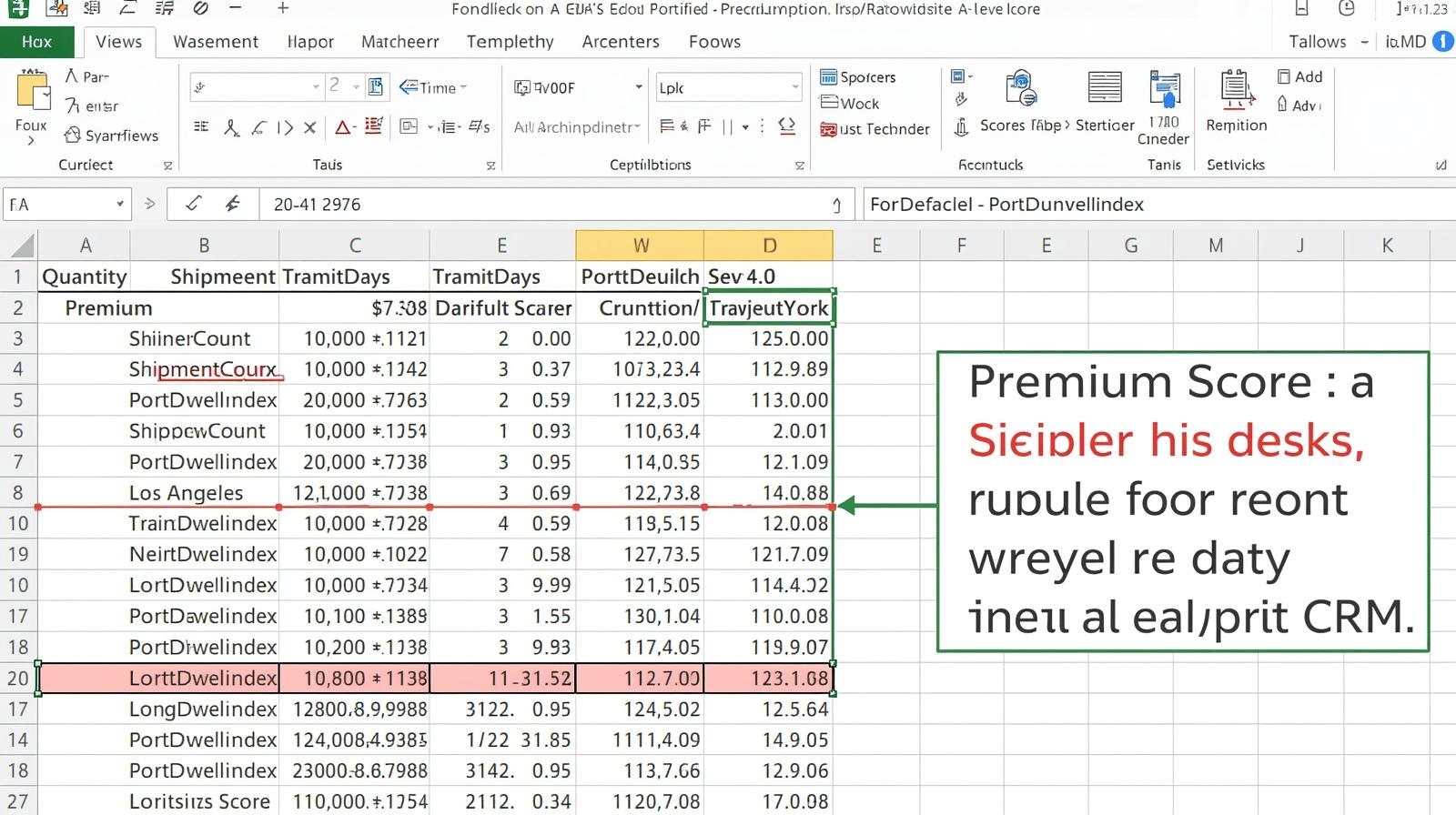Expand the Taus group dialog launcher

(490, 166)
